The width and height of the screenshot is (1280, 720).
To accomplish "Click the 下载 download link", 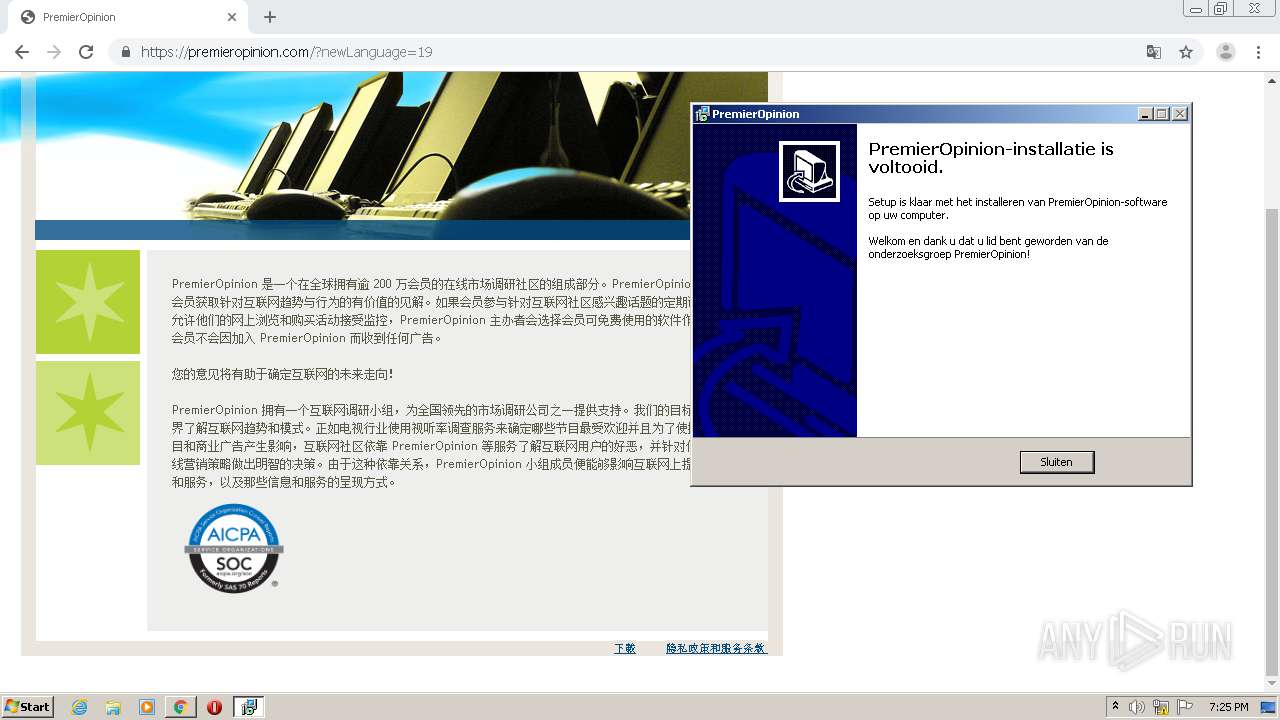I will coord(625,648).
